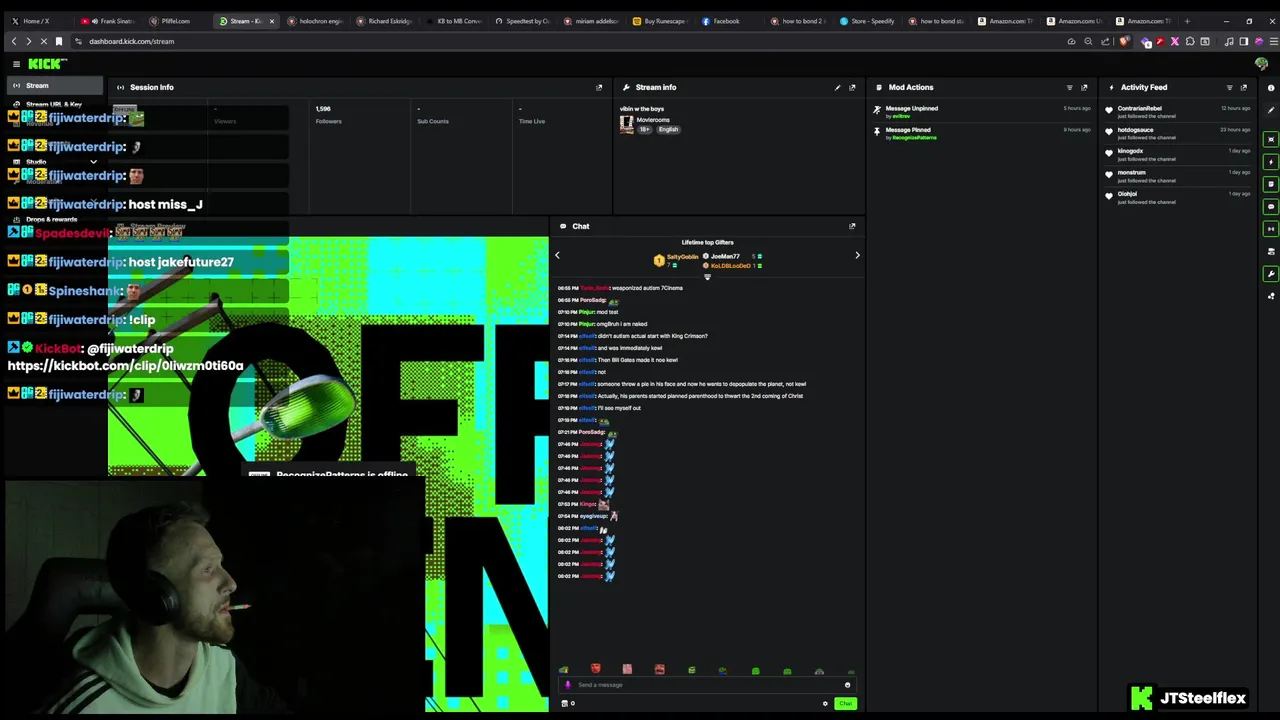Insert the red mask quick emote

pyautogui.click(x=596, y=669)
